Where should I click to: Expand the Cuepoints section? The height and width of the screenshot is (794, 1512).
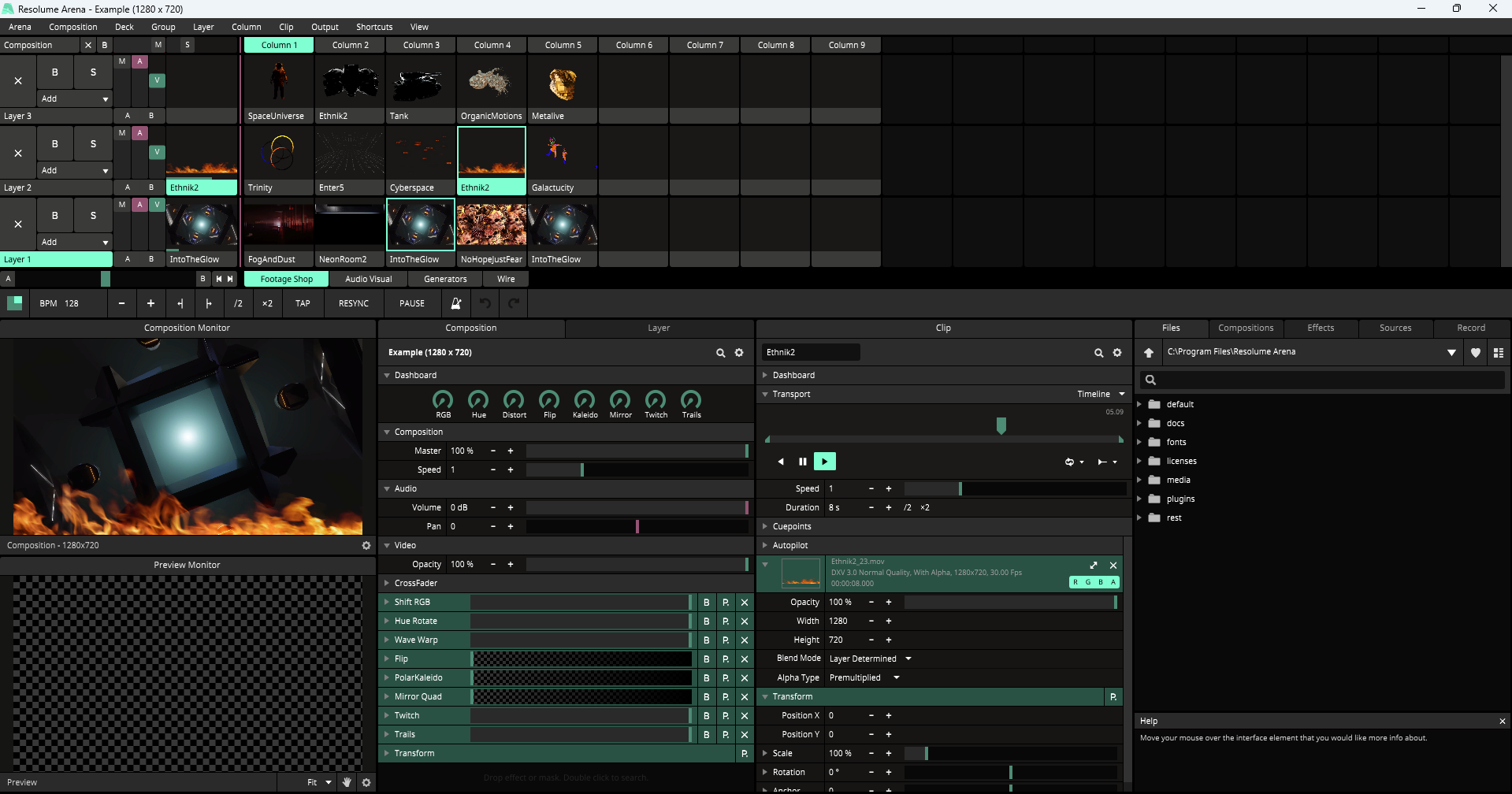click(x=765, y=527)
